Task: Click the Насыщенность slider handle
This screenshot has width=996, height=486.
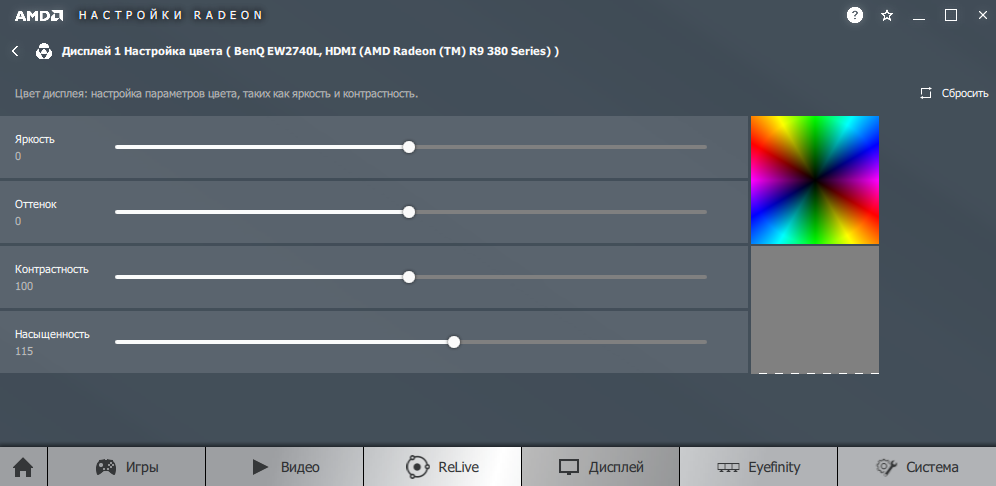Action: tap(454, 342)
